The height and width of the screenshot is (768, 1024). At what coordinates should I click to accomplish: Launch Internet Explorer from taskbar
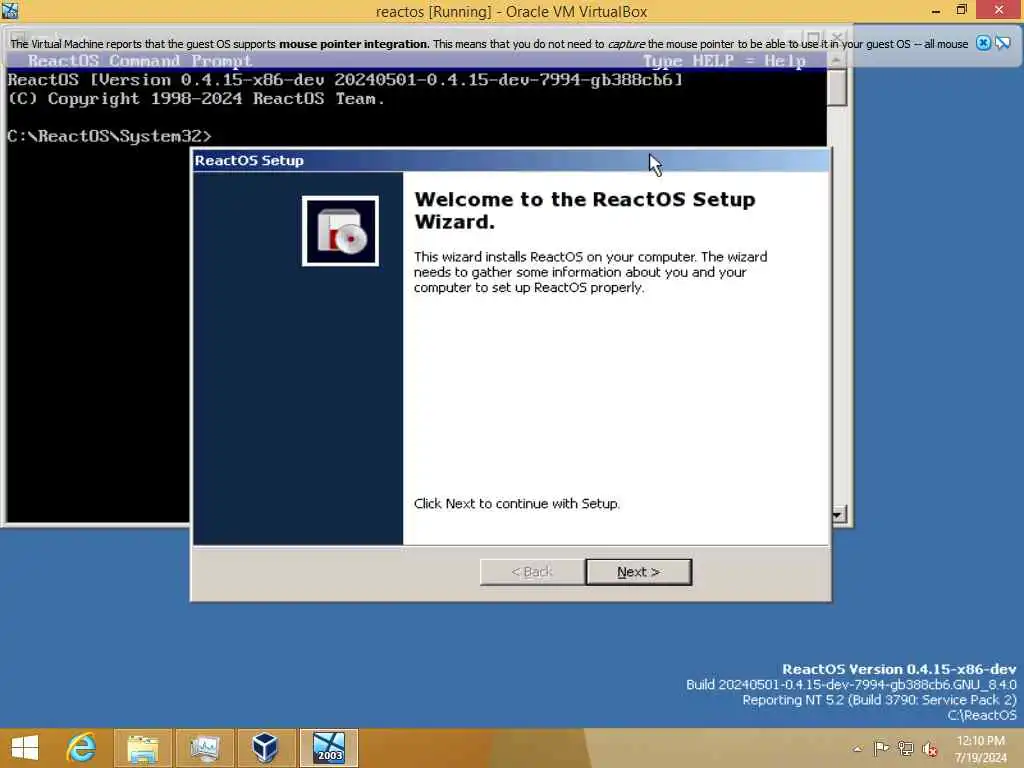coord(81,748)
